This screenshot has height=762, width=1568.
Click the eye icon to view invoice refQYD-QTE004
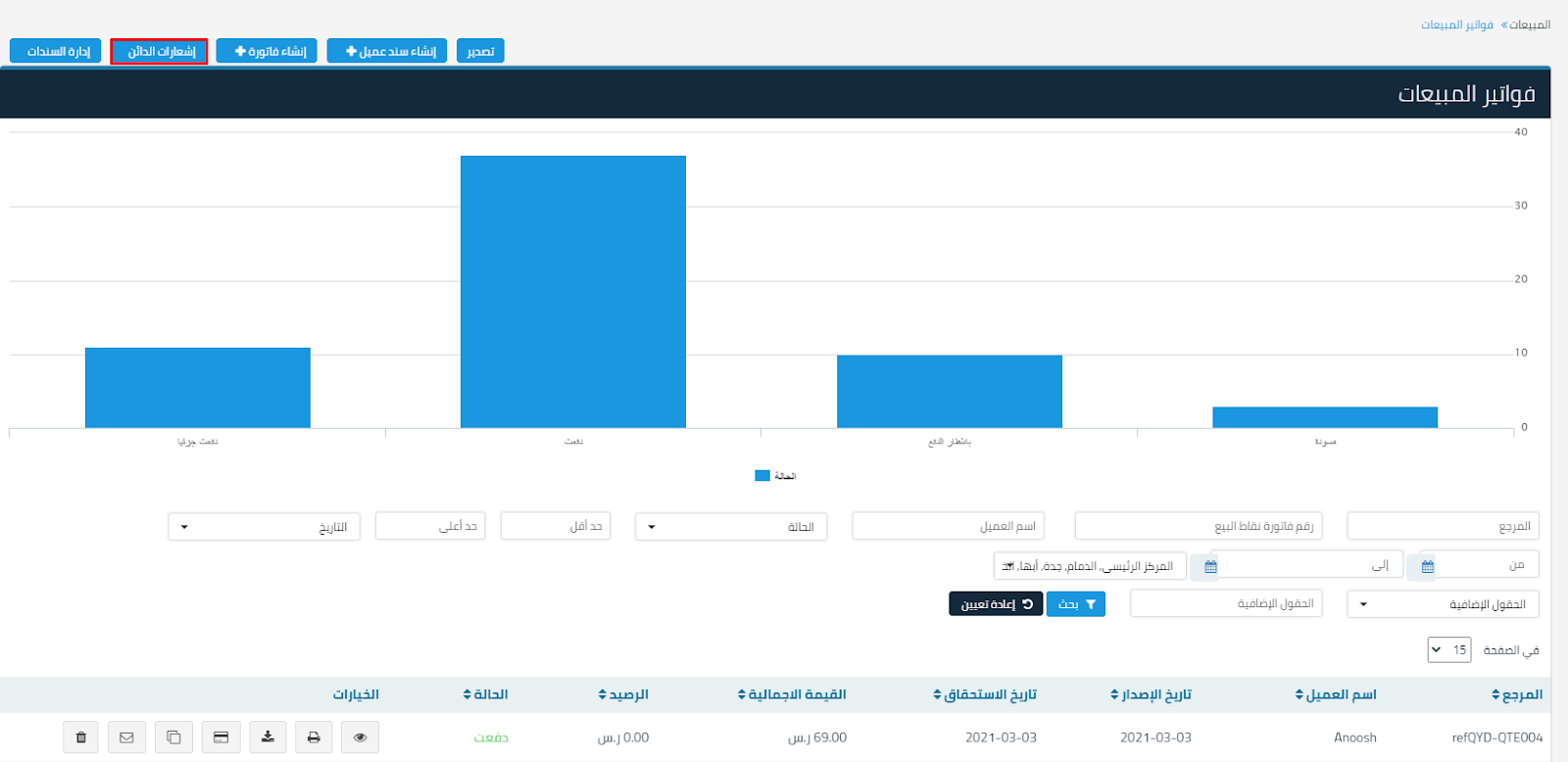click(x=360, y=738)
